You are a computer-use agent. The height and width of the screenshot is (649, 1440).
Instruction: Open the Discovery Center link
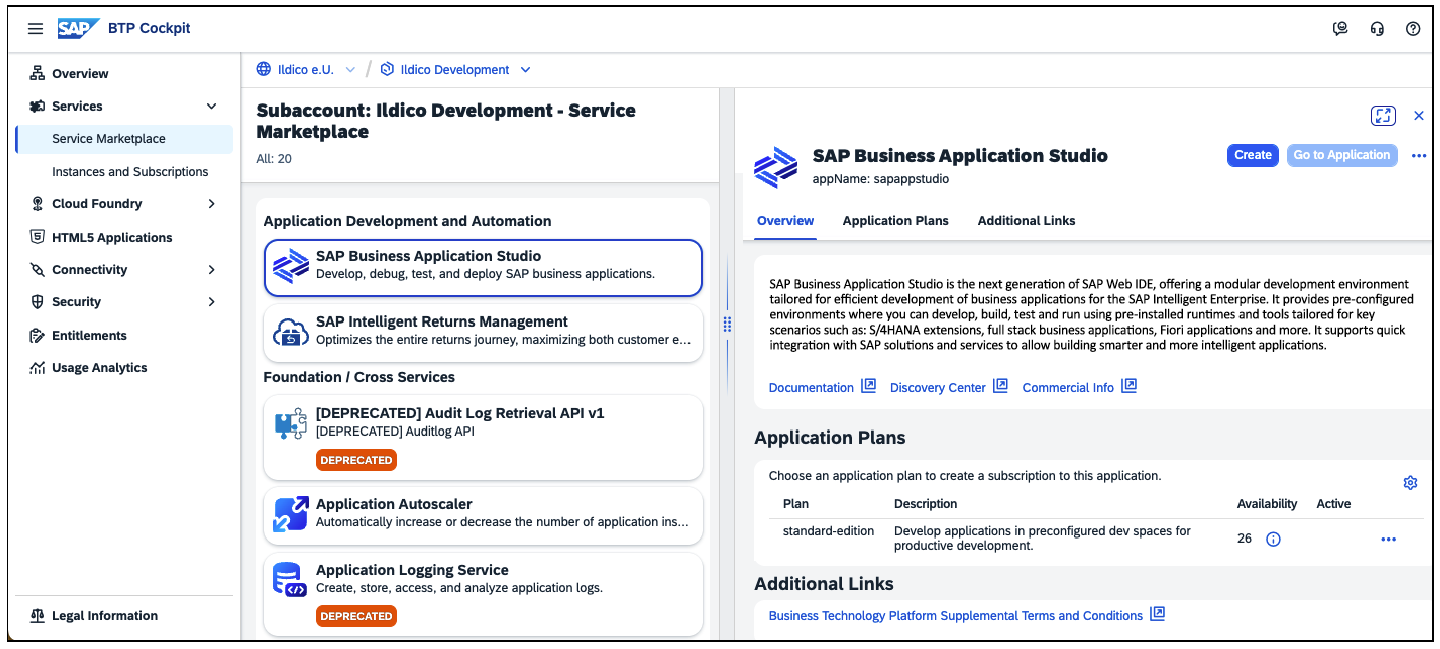[938, 387]
